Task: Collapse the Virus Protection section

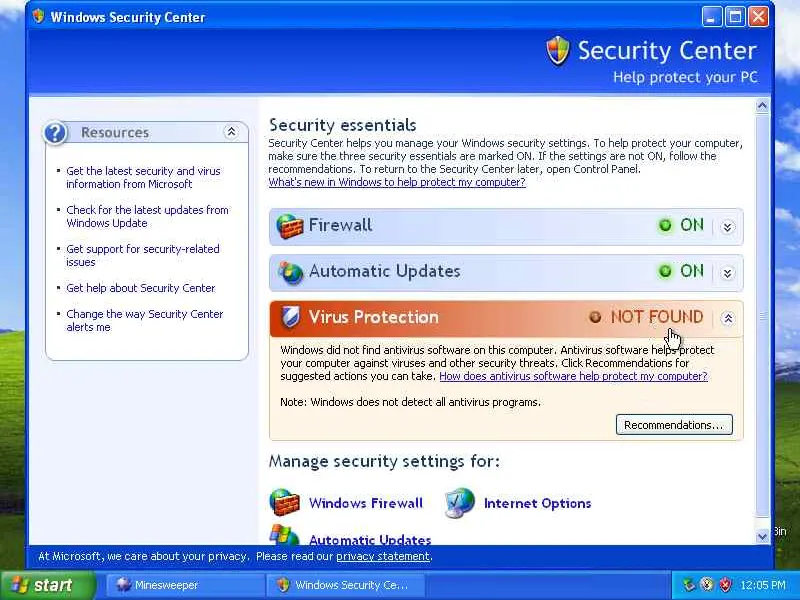Action: tap(728, 319)
